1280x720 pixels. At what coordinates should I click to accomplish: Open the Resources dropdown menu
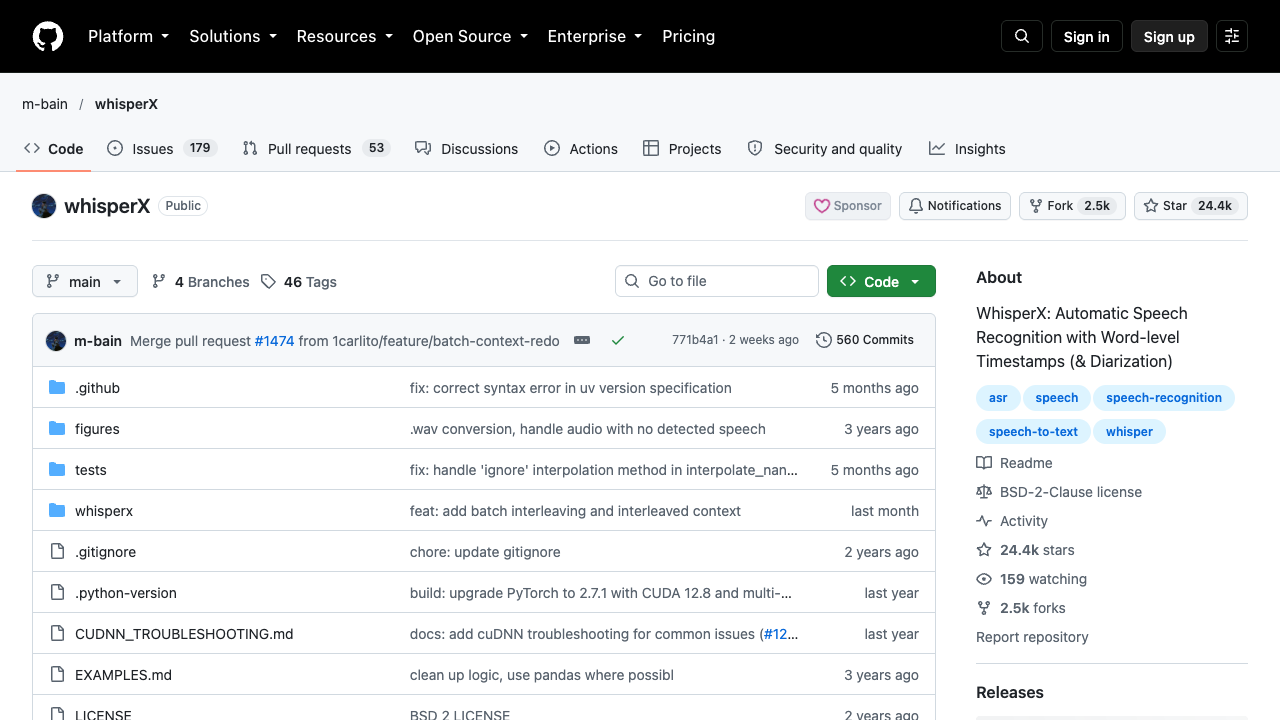344,36
